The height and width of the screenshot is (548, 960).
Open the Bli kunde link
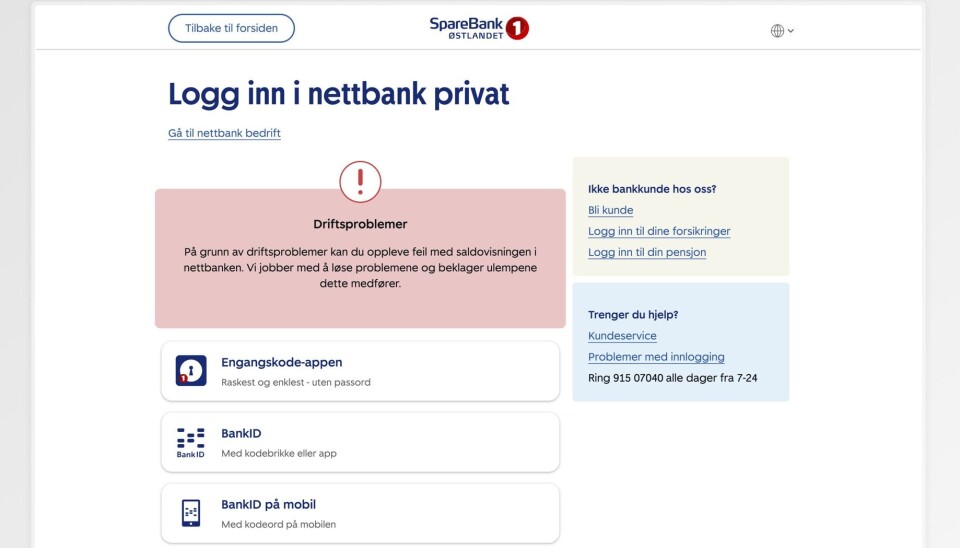(x=610, y=210)
